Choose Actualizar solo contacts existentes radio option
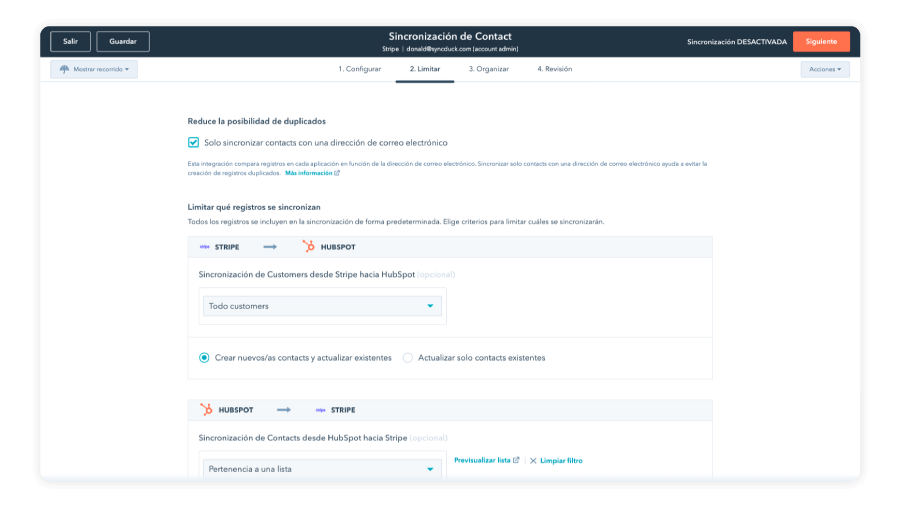This screenshot has height=507, width=901. (407, 358)
